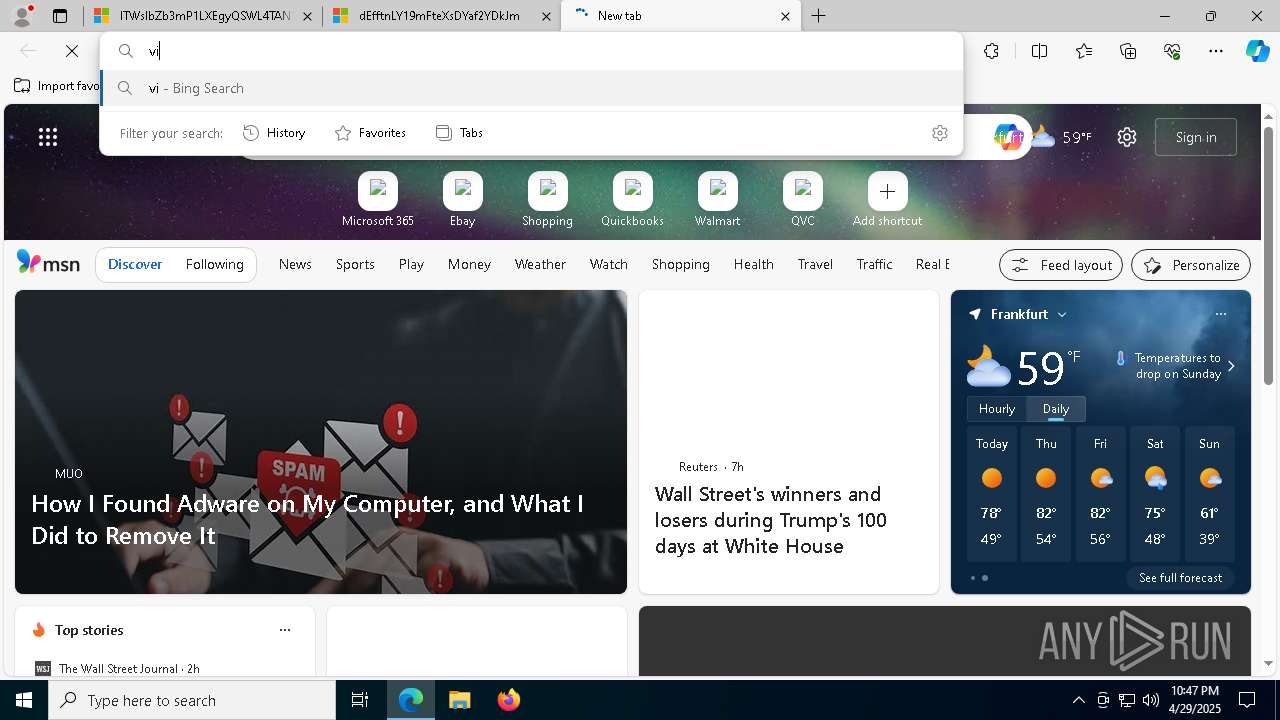Viewport: 1280px width, 720px height.
Task: Switch to the Following feed tab
Action: [214, 264]
